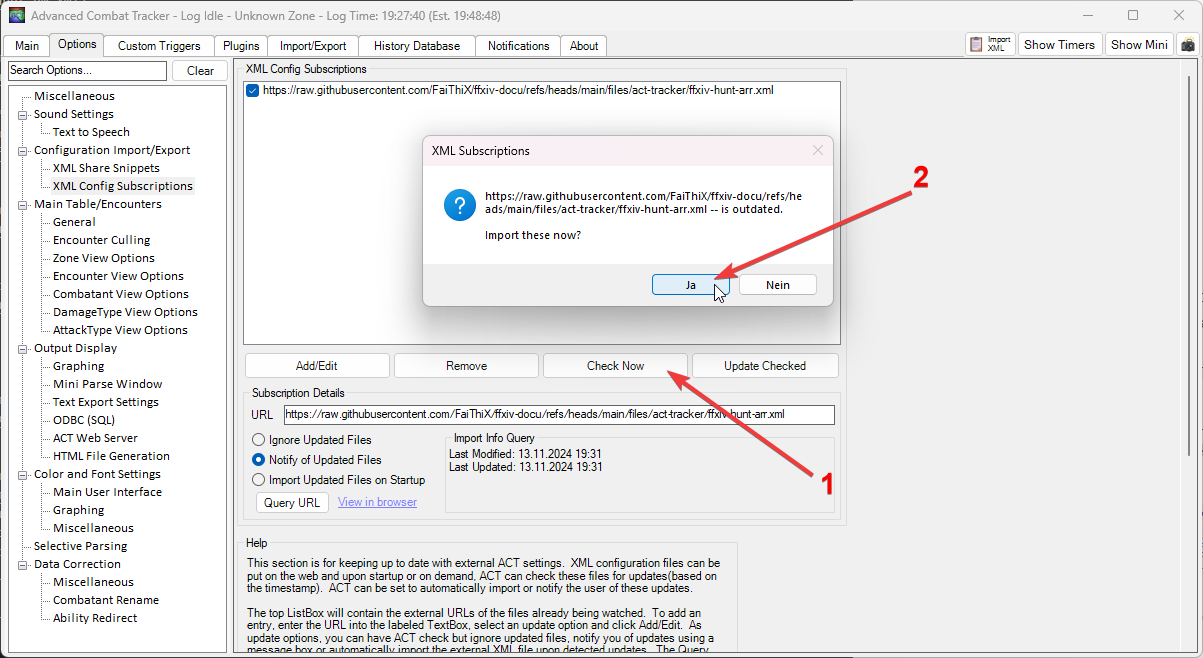Switch to the Main tab
The width and height of the screenshot is (1203, 658).
click(27, 46)
